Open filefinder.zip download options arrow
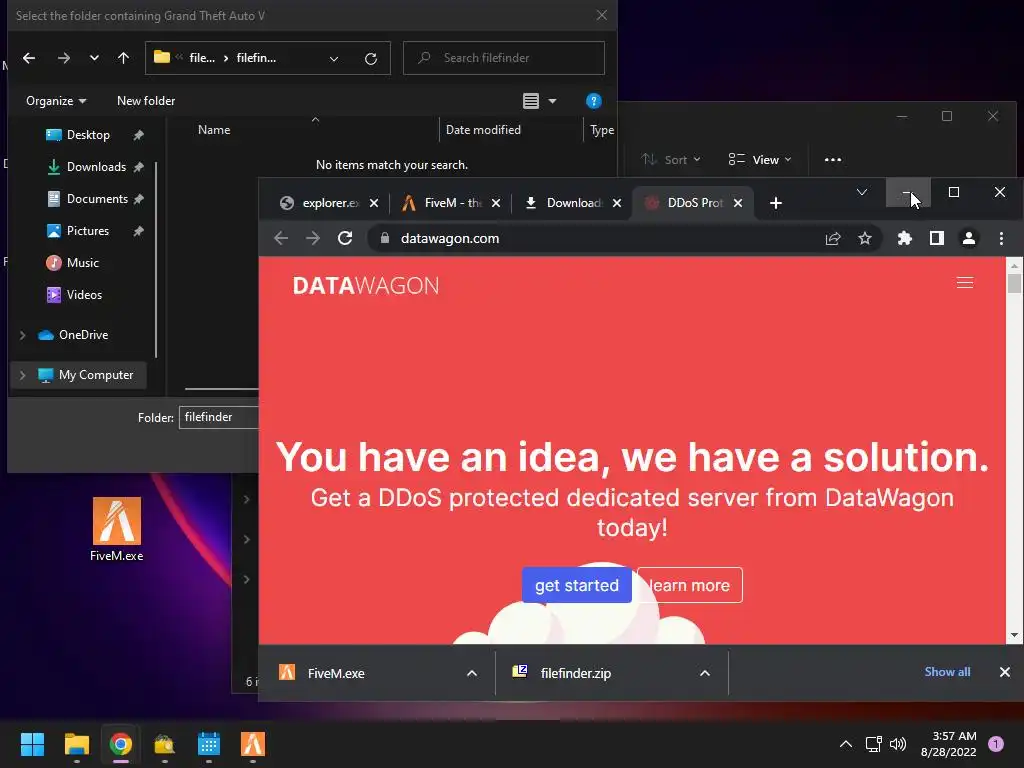Viewport: 1024px width, 768px height. point(705,673)
